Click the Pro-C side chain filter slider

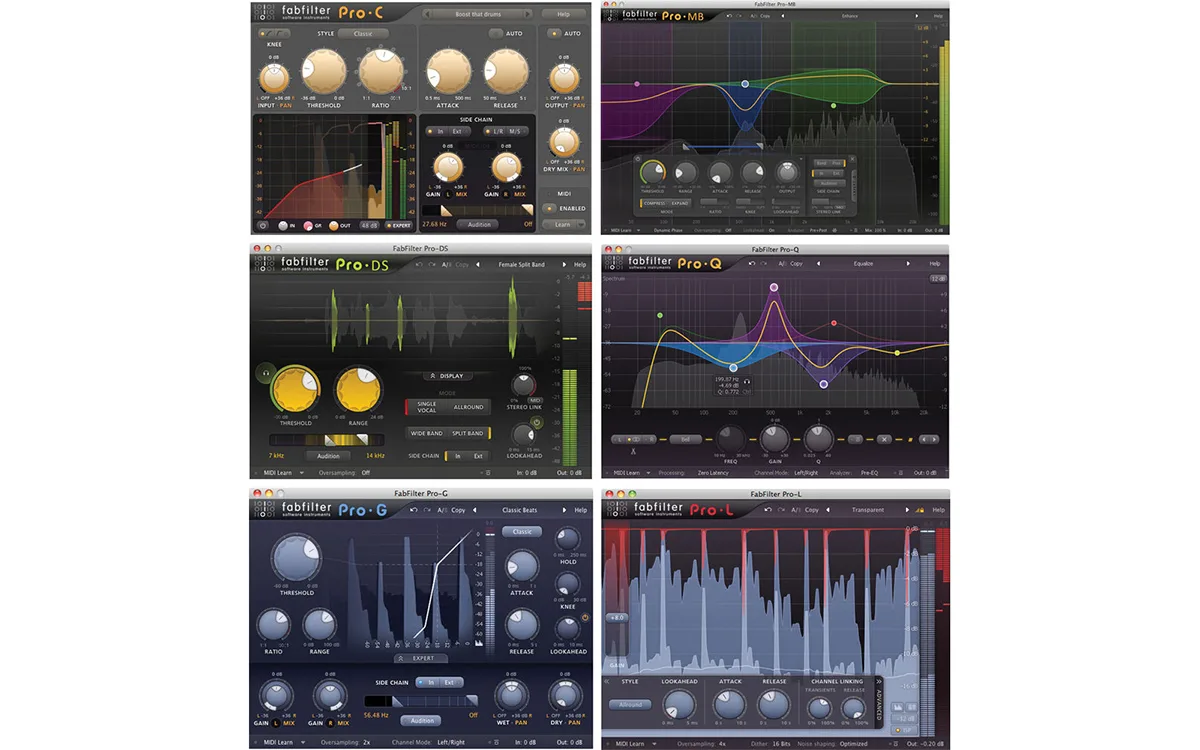click(x=479, y=210)
